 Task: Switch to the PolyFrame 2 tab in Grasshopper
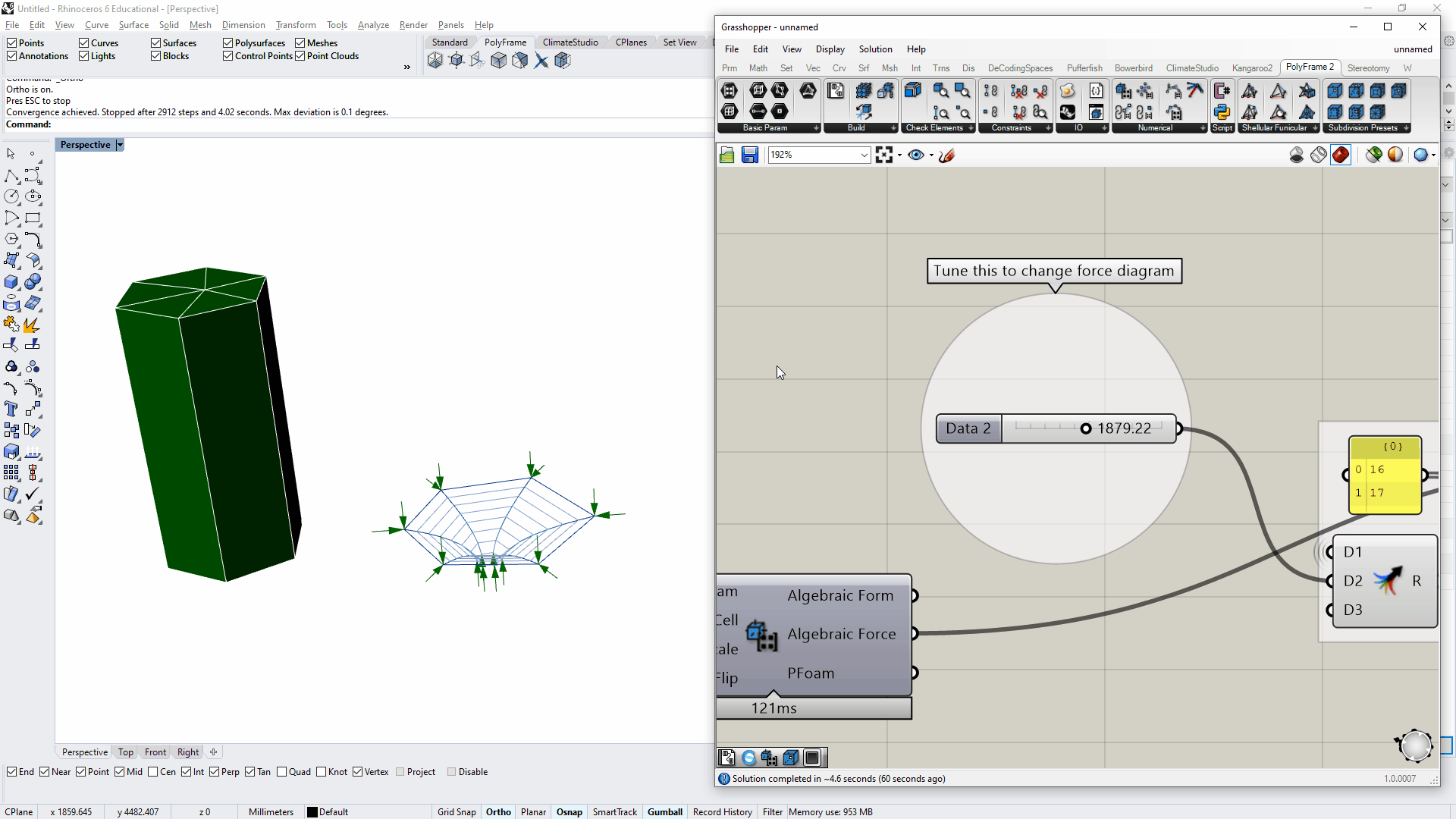coord(1310,67)
